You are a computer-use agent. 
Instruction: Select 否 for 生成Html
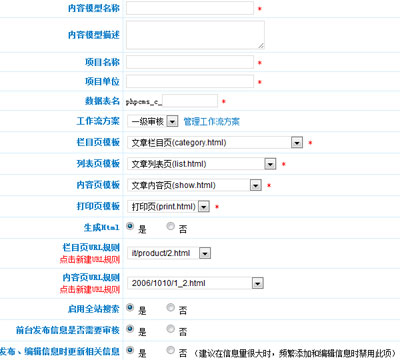(x=171, y=226)
